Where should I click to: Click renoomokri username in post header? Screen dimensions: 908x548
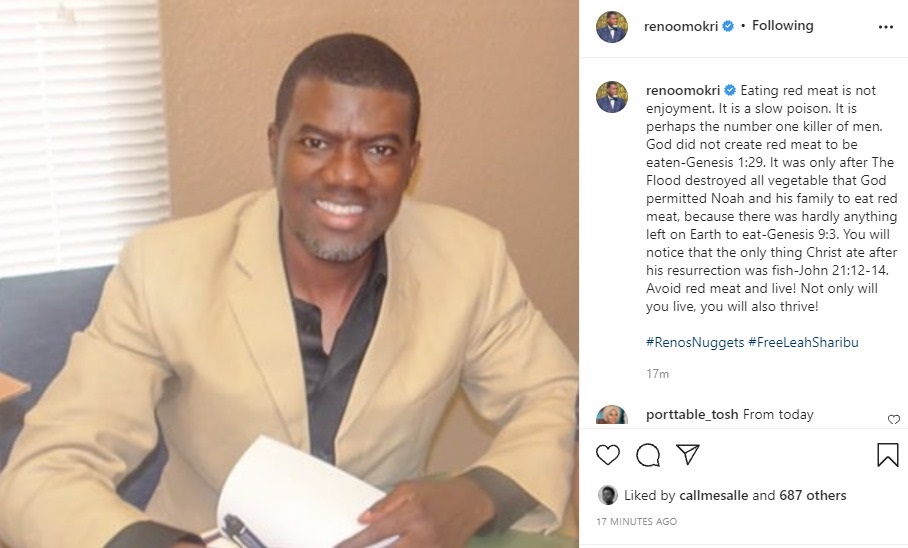click(680, 26)
